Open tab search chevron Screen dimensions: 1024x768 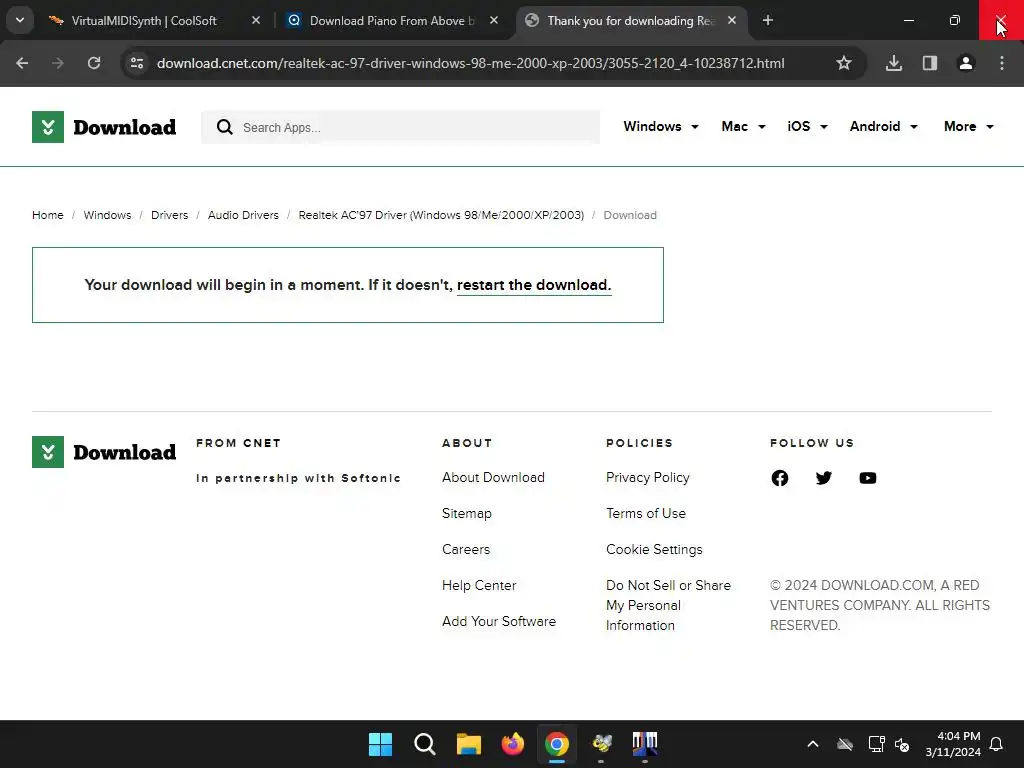click(20, 20)
